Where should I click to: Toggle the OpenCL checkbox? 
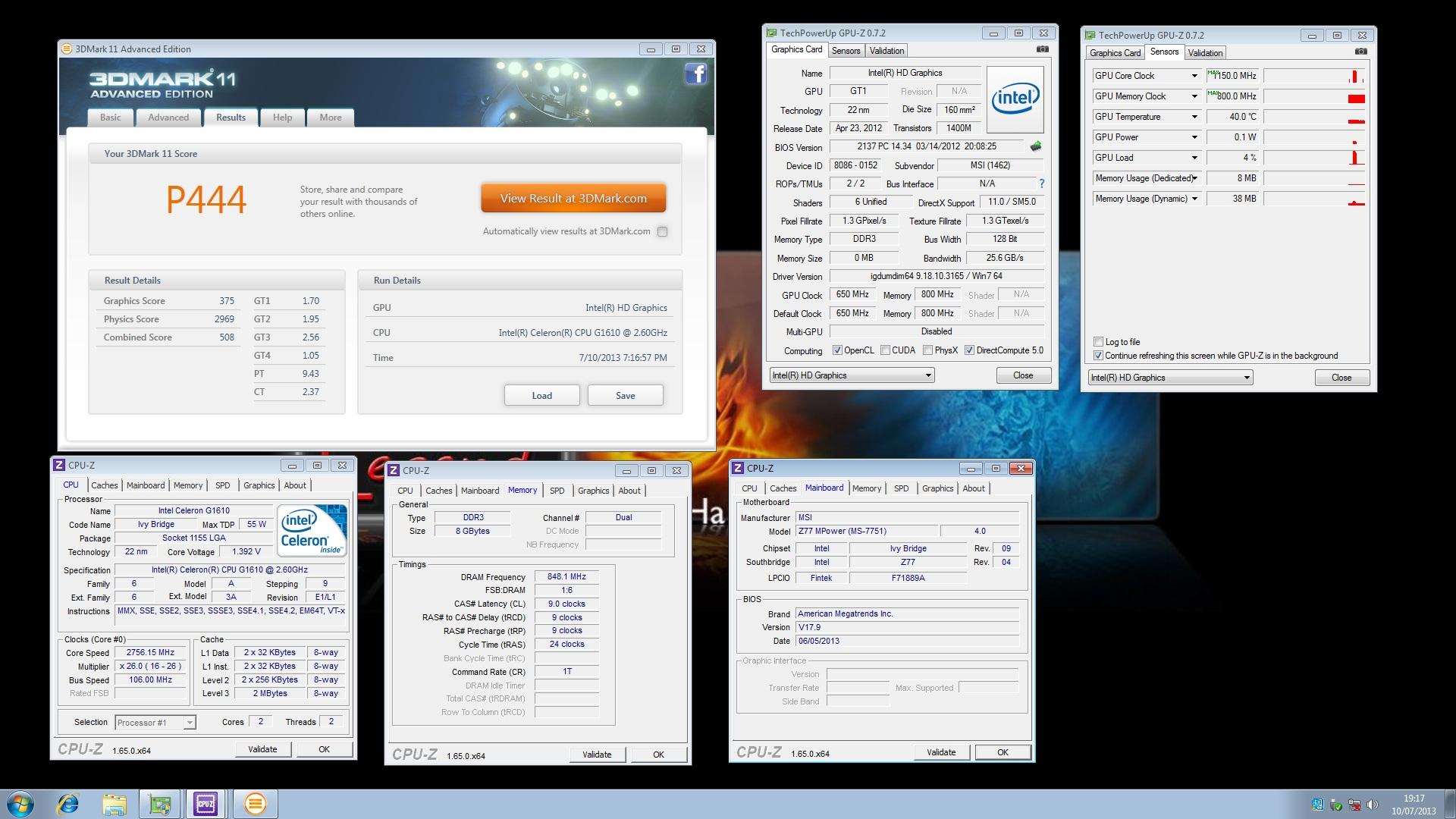837,350
